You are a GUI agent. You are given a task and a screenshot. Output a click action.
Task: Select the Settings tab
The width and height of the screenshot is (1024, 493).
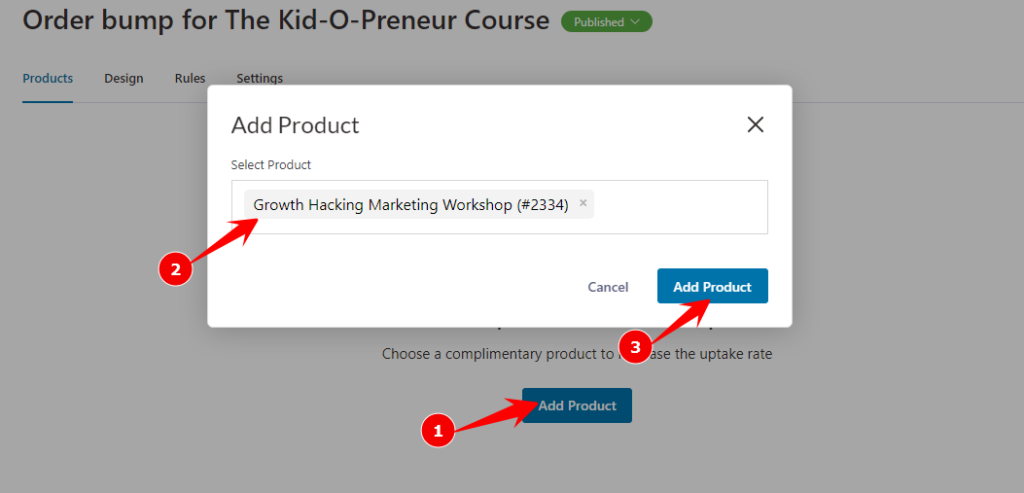(259, 78)
